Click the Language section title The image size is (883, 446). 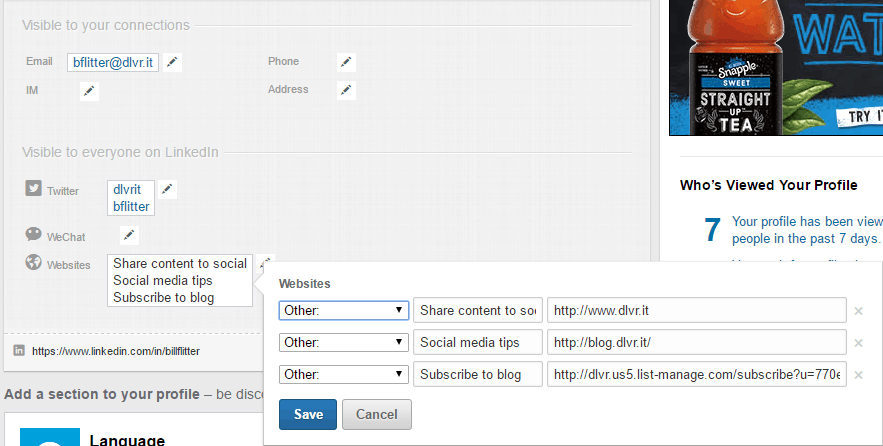click(127, 439)
